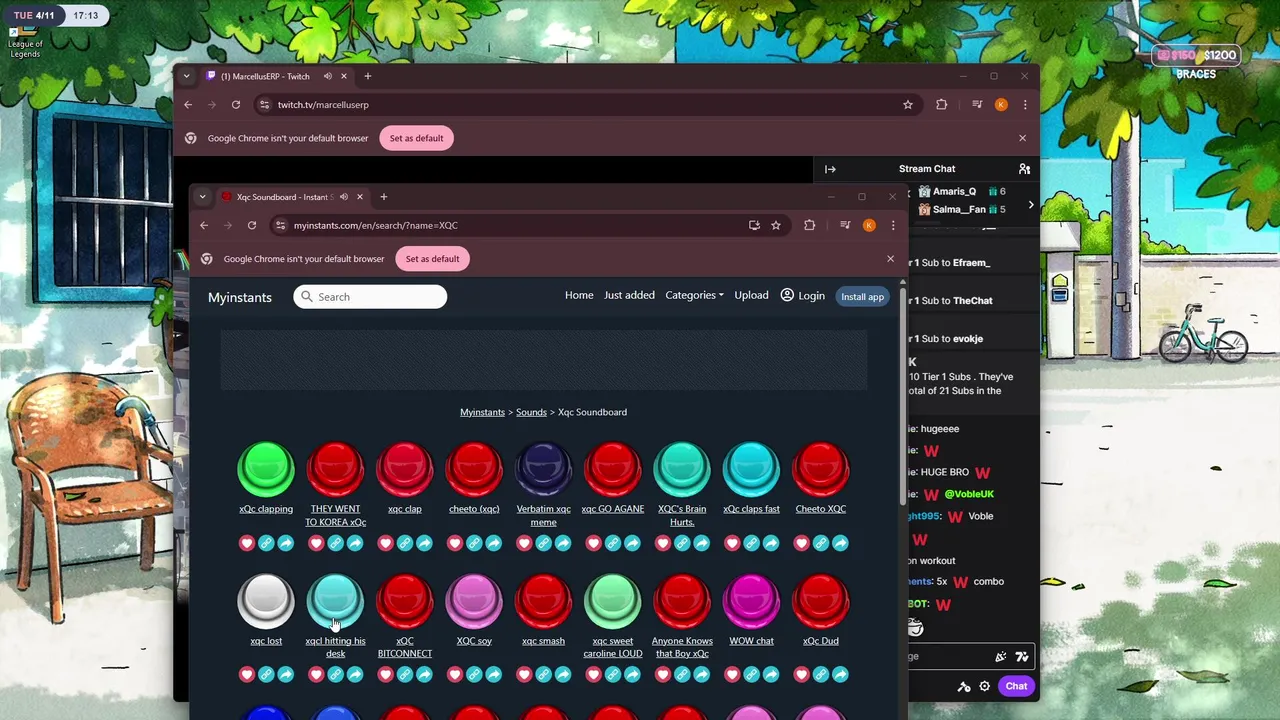Viewport: 1280px width, 720px height.
Task: Share the xqc clap sound
Action: pyautogui.click(x=424, y=543)
